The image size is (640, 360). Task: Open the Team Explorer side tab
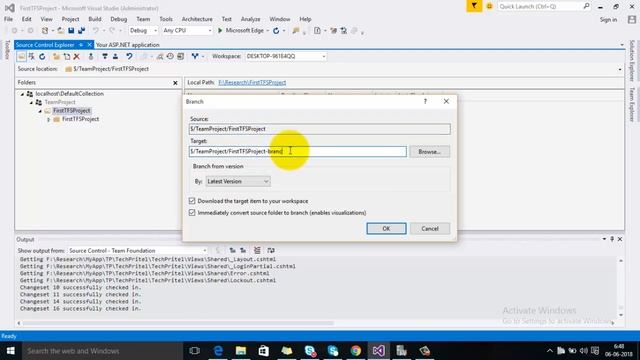click(632, 105)
